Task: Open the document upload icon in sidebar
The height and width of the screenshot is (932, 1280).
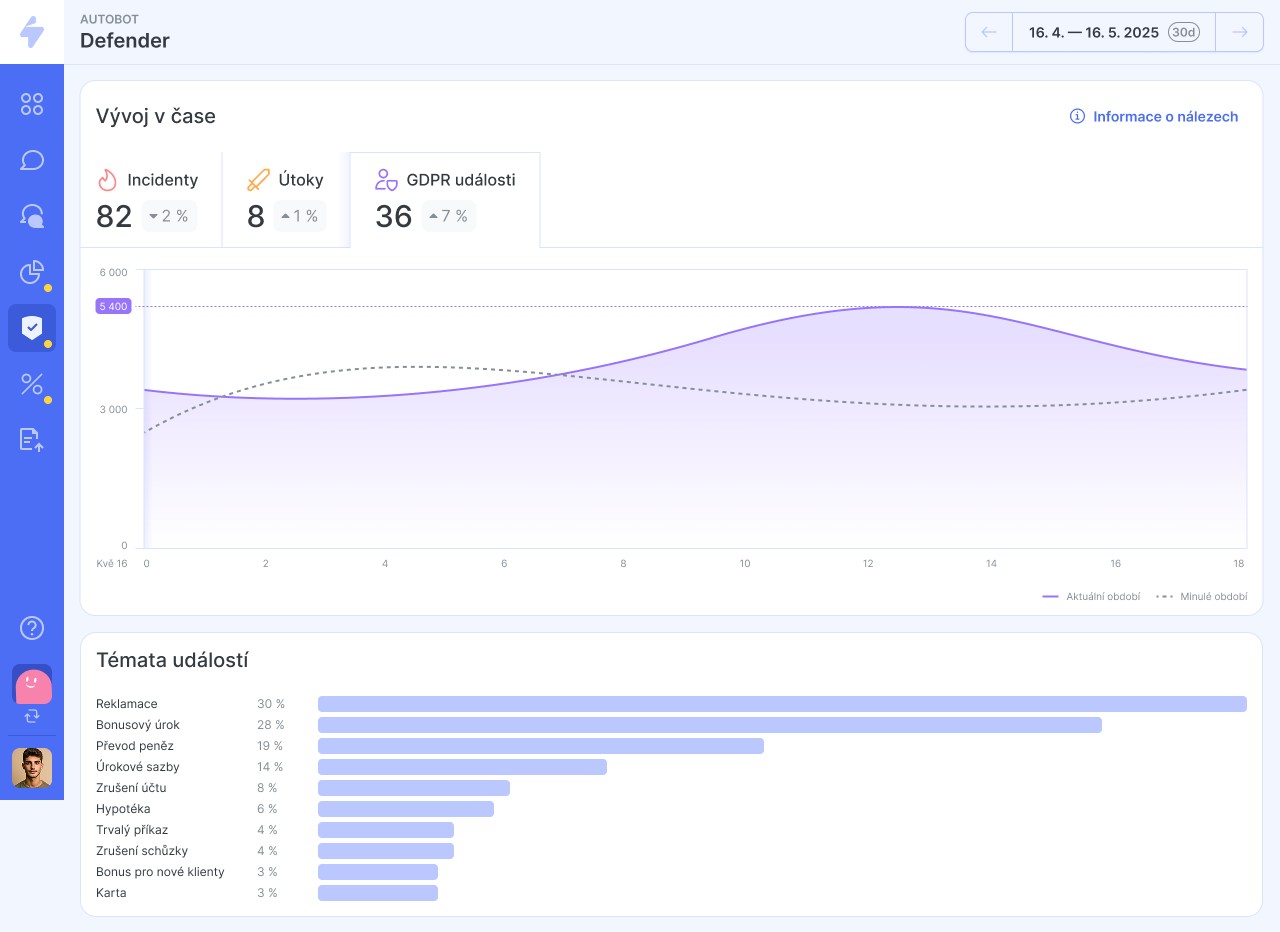Action: click(32, 440)
